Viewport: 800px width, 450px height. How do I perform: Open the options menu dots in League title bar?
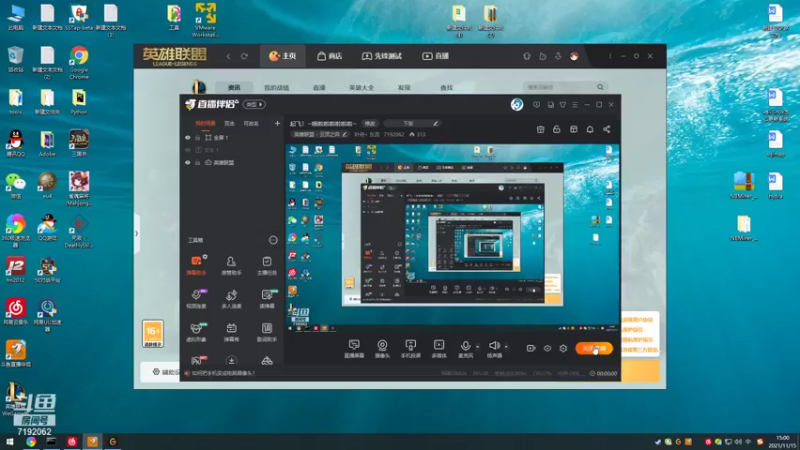[610, 56]
